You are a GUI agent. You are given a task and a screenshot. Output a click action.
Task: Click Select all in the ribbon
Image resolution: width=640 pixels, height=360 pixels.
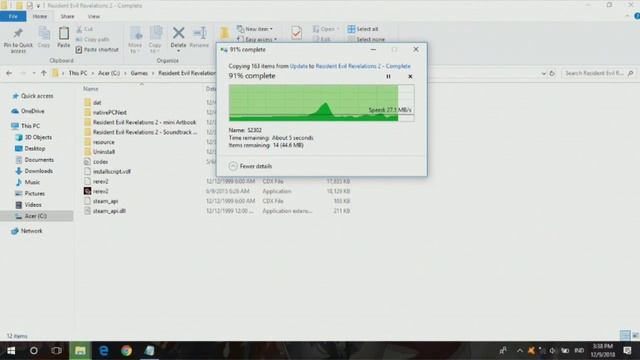coord(363,29)
